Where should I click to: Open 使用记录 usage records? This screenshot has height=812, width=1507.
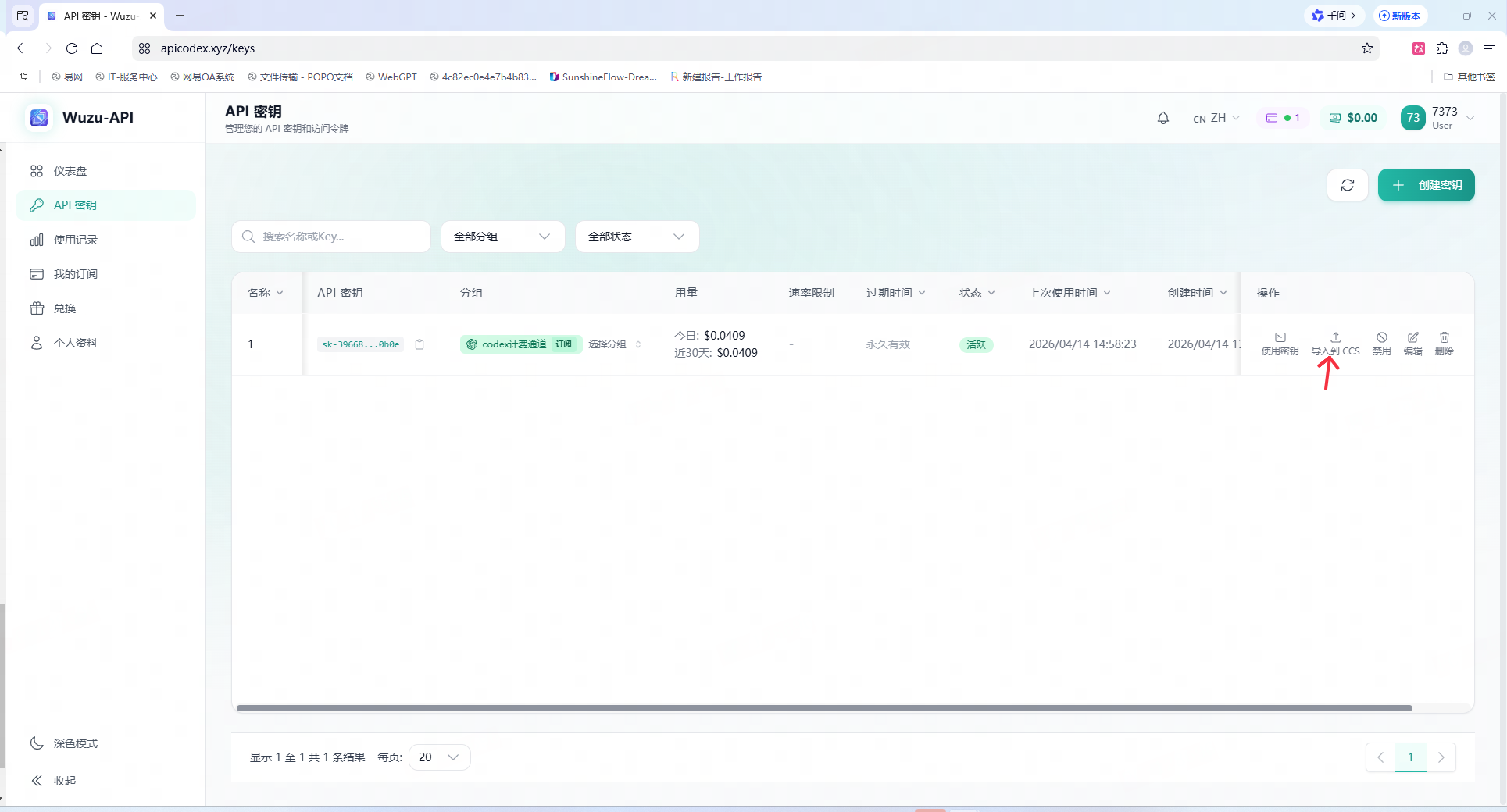point(105,240)
